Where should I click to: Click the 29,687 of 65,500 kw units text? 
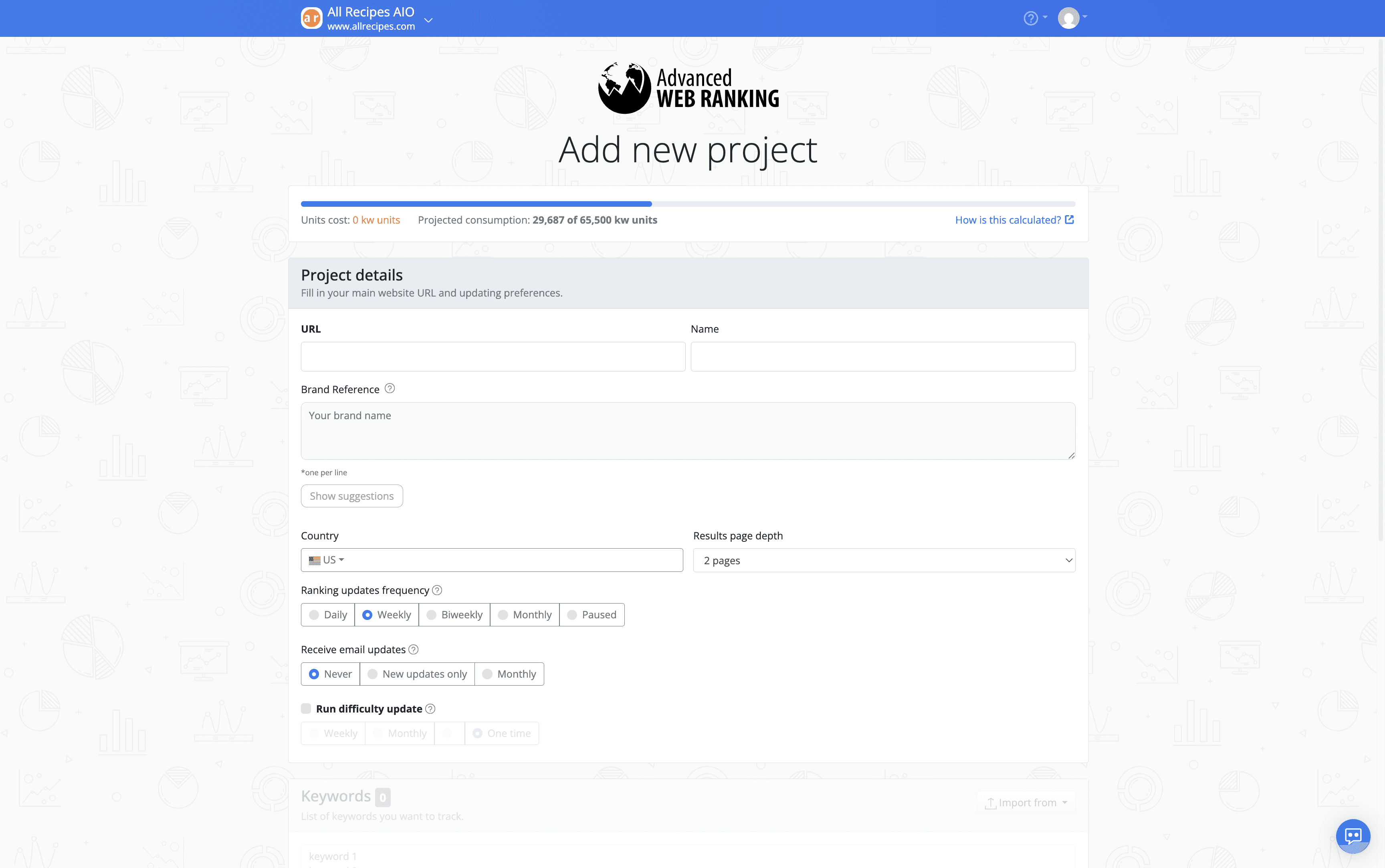pyautogui.click(x=595, y=220)
